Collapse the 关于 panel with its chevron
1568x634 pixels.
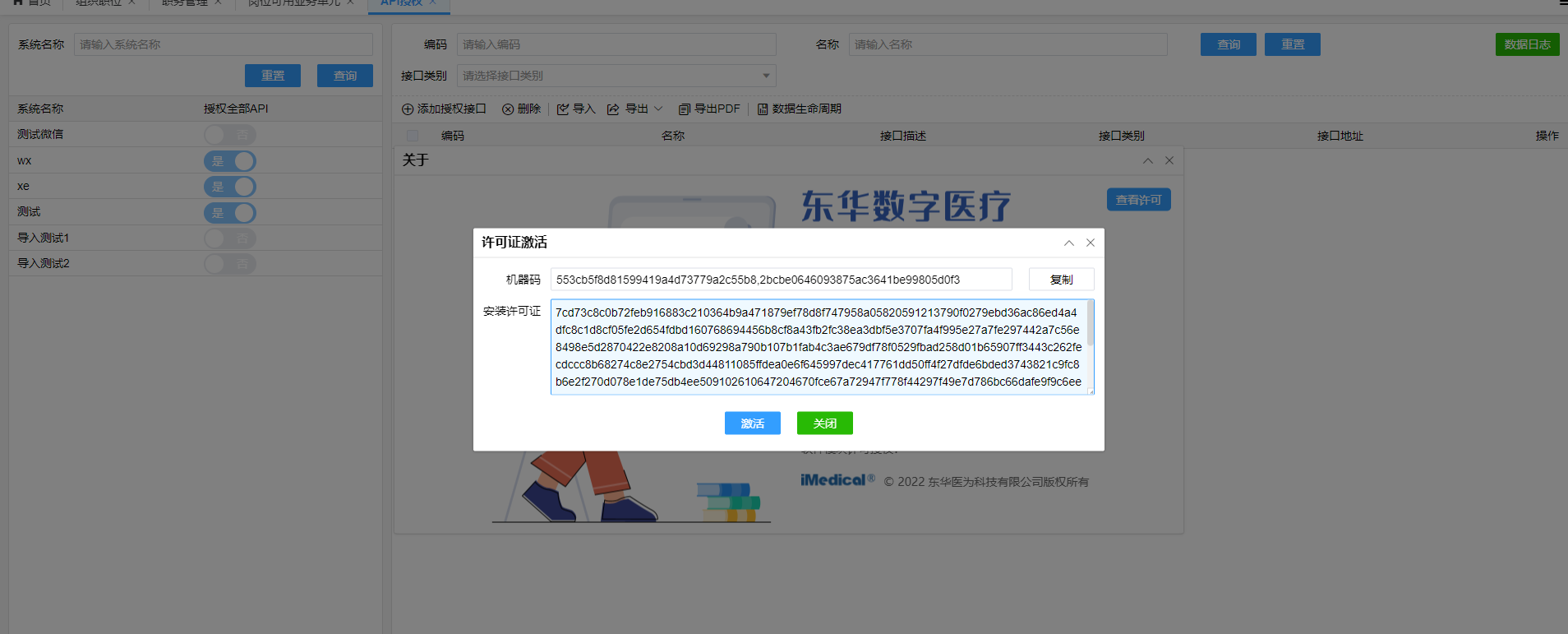(x=1148, y=160)
